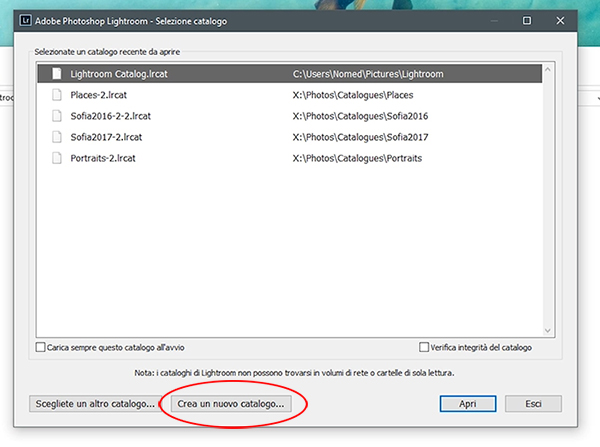Click the file icon beside Sofia2017-2.lrcat

57,137
